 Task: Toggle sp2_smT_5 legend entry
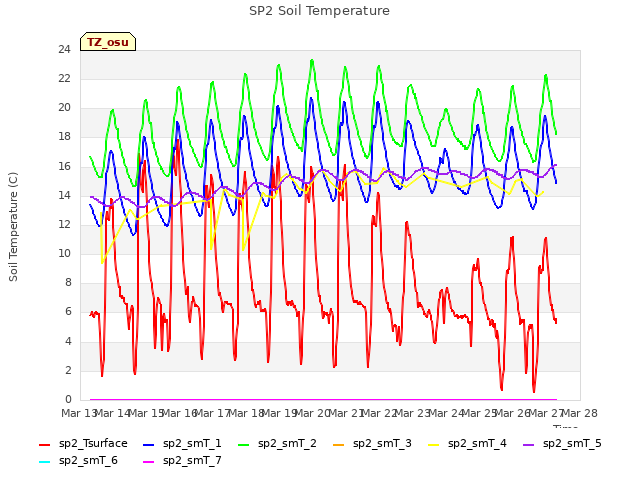pyautogui.click(x=562, y=444)
